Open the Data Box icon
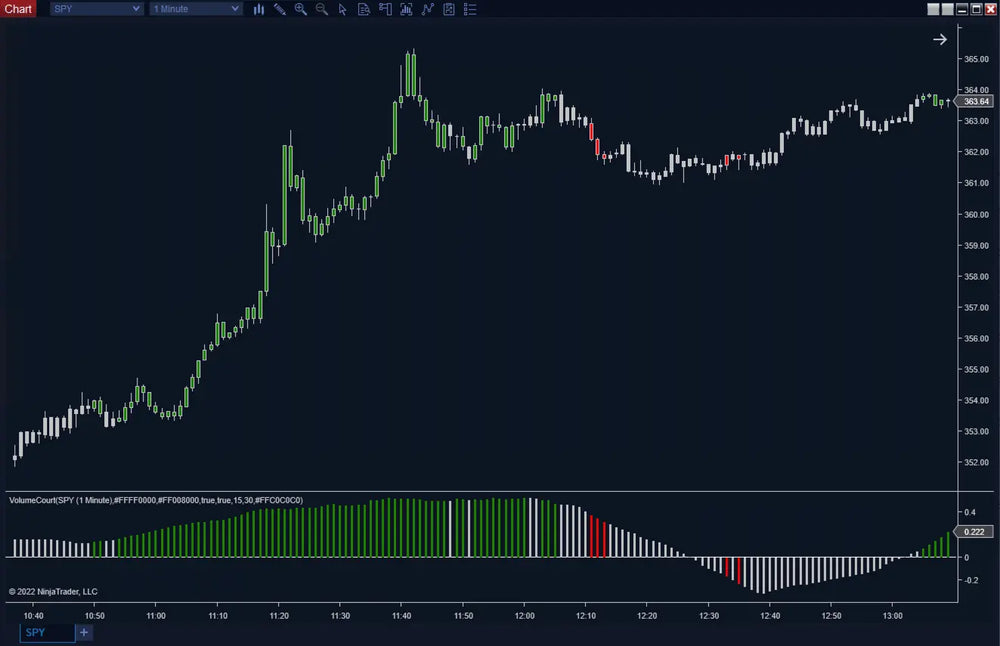 364,9
